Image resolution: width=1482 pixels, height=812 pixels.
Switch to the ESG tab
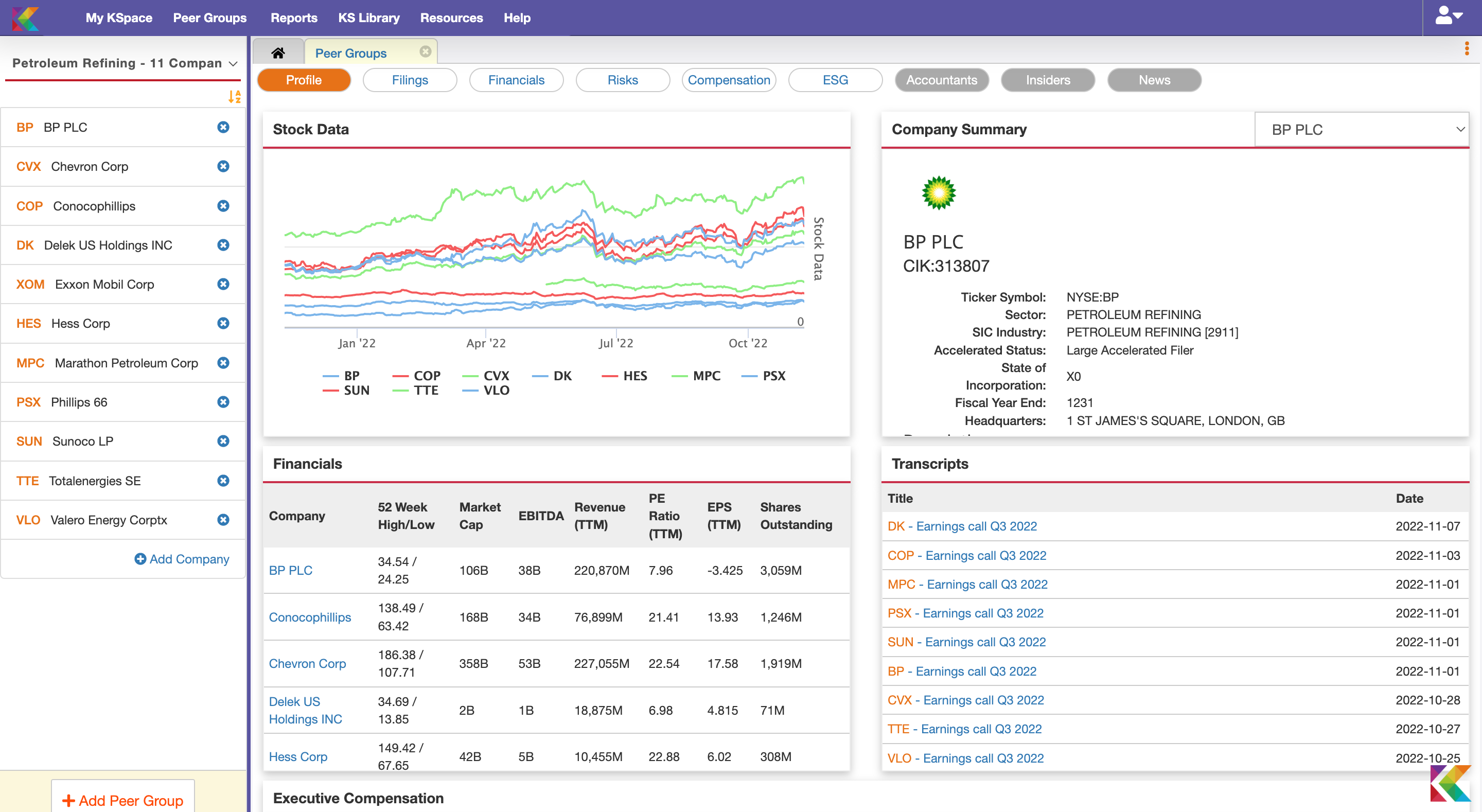coord(835,80)
